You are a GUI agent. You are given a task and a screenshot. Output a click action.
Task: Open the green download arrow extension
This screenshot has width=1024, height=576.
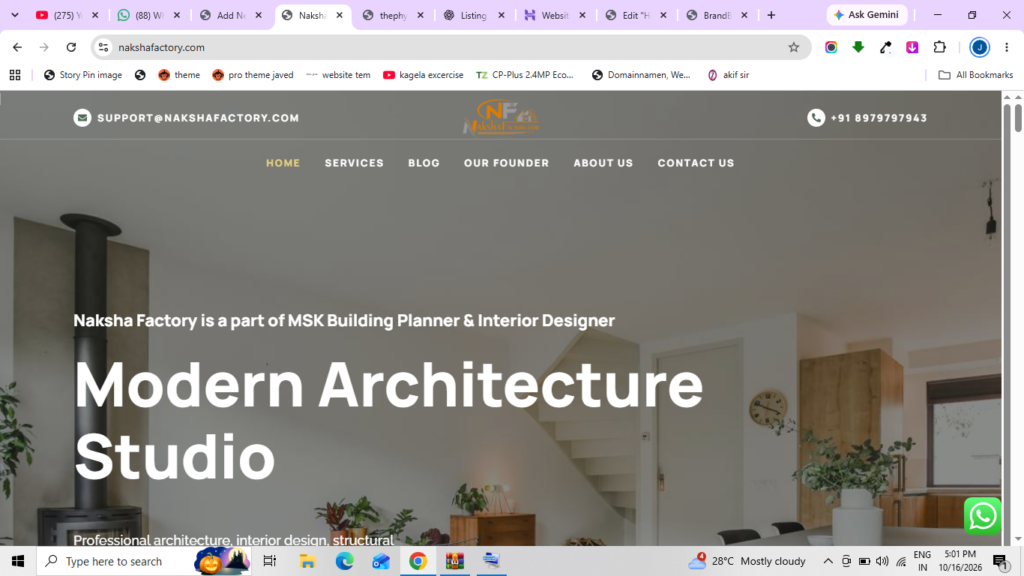tap(858, 47)
